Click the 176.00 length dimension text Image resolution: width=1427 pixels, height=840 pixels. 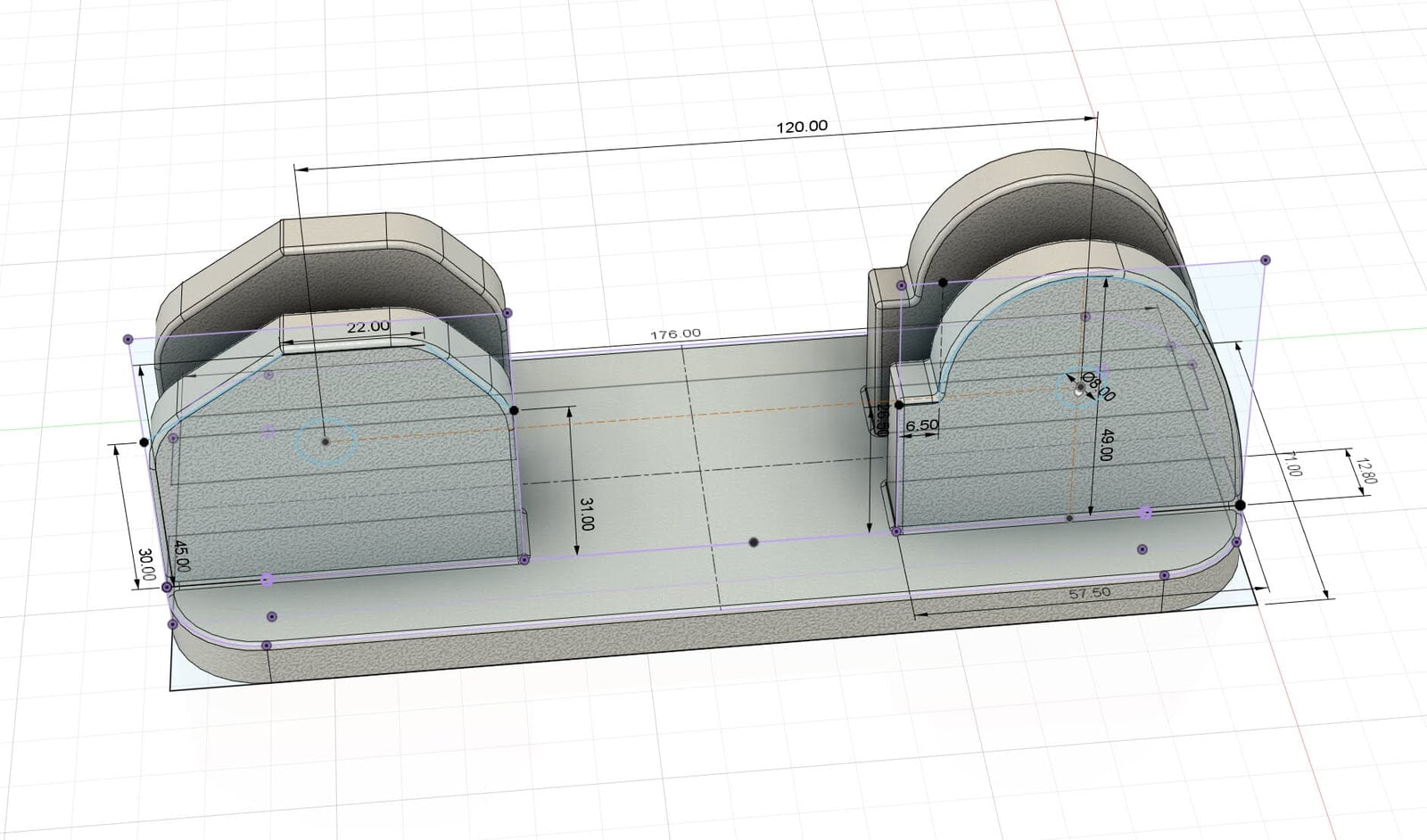(675, 334)
